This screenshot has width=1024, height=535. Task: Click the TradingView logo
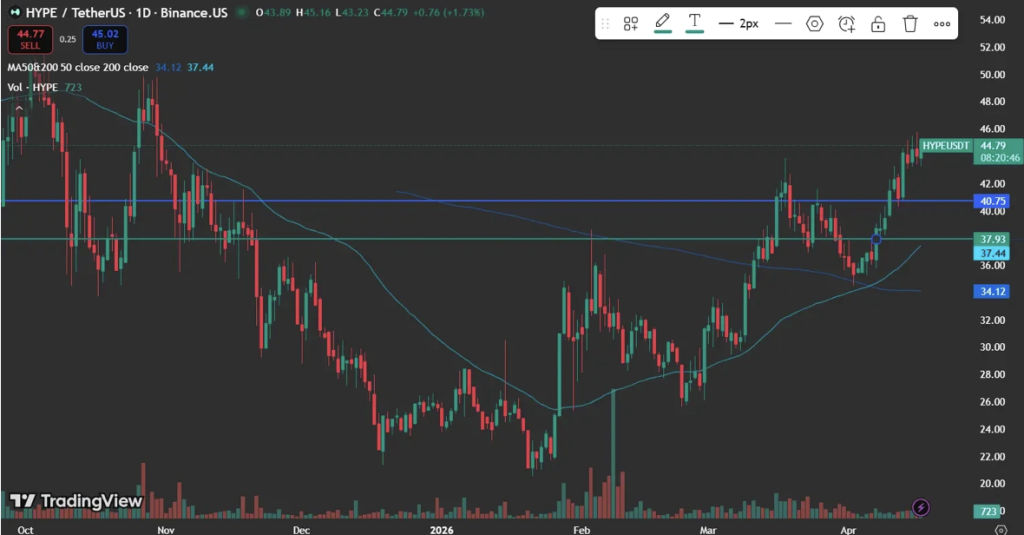tap(77, 501)
